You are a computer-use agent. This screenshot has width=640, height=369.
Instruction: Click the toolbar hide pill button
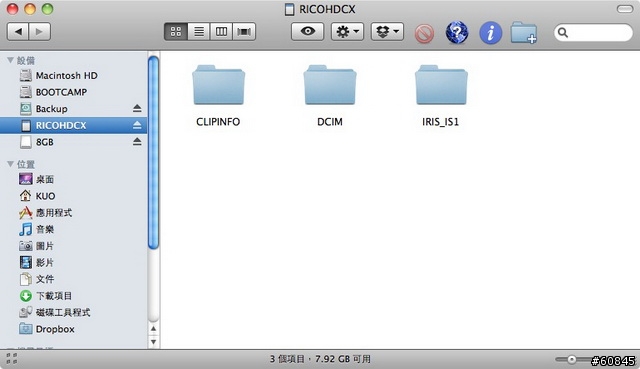point(624,9)
